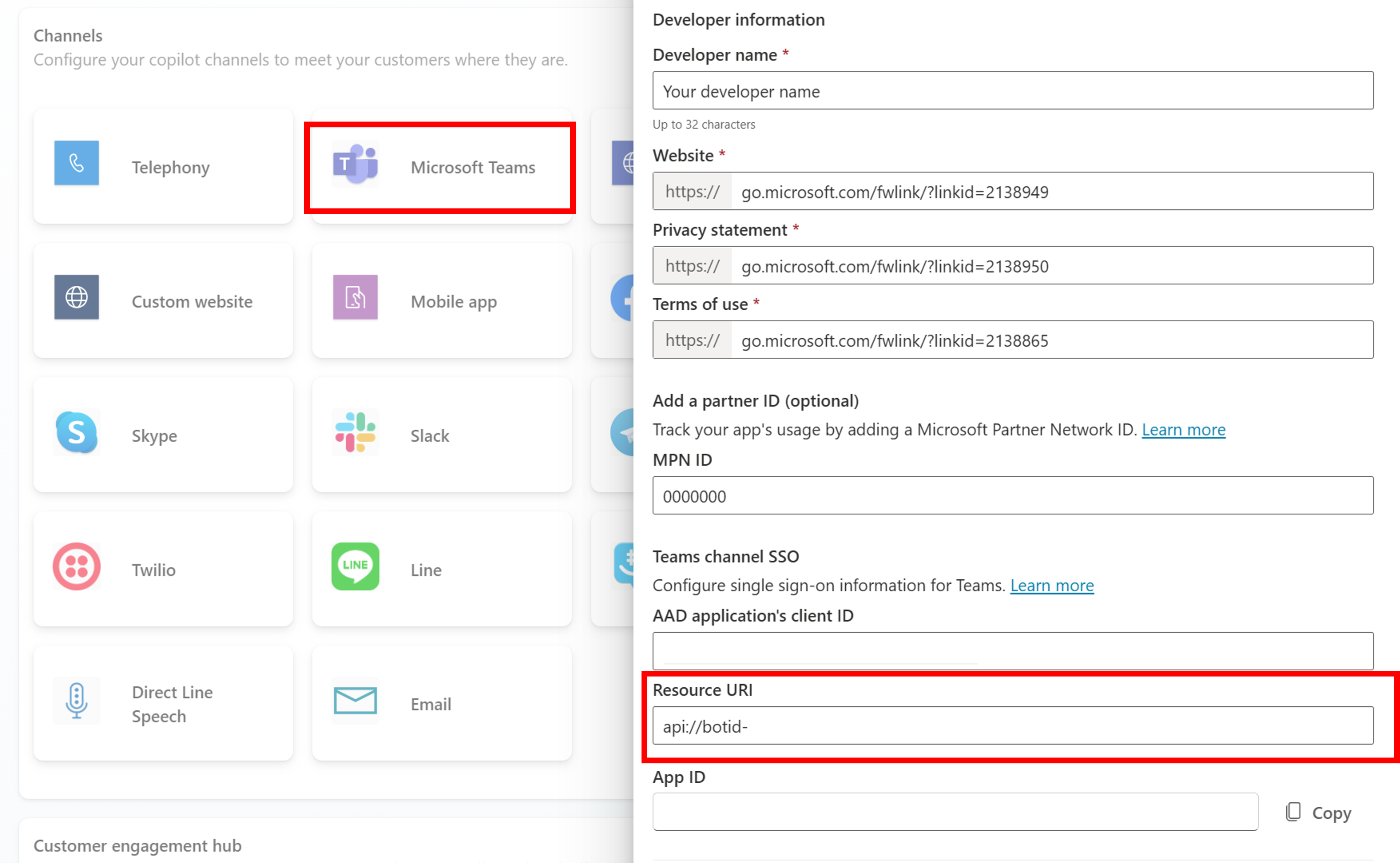Select the MPN ID input field
1400x863 pixels.
pyautogui.click(x=1013, y=496)
